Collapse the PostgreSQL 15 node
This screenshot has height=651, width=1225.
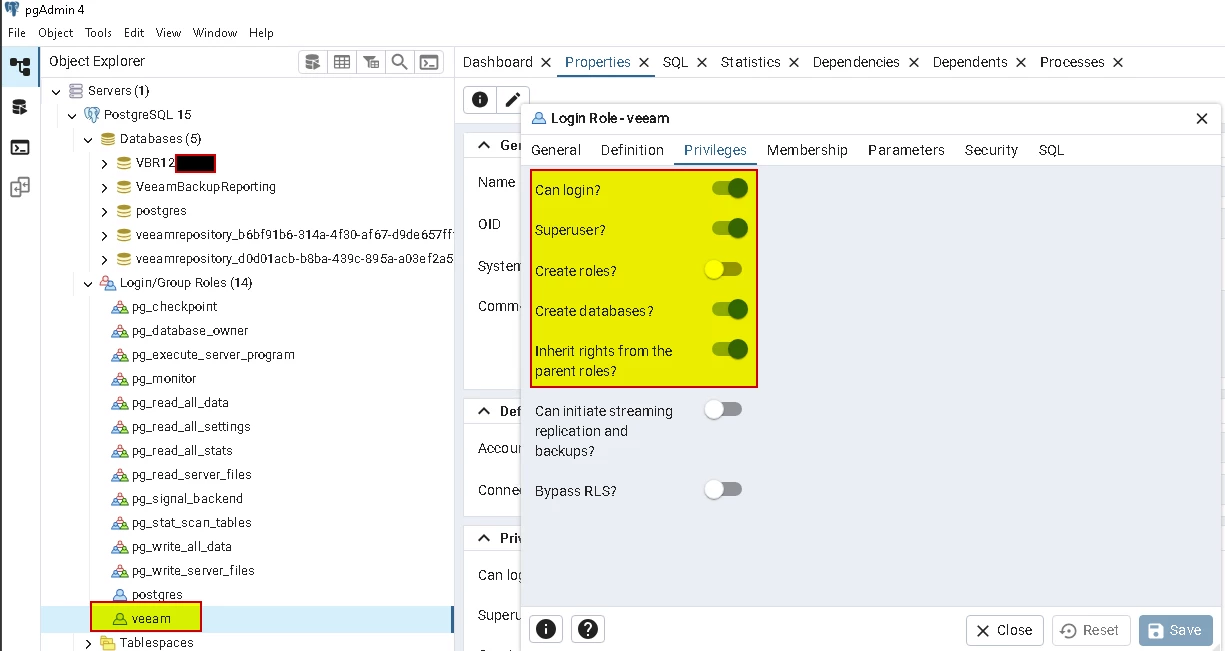[x=73, y=115]
